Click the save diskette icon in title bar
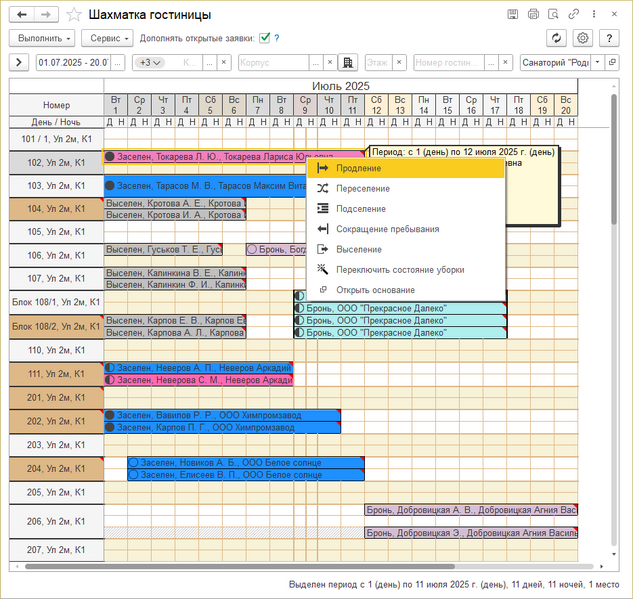The image size is (633, 599). coord(513,14)
